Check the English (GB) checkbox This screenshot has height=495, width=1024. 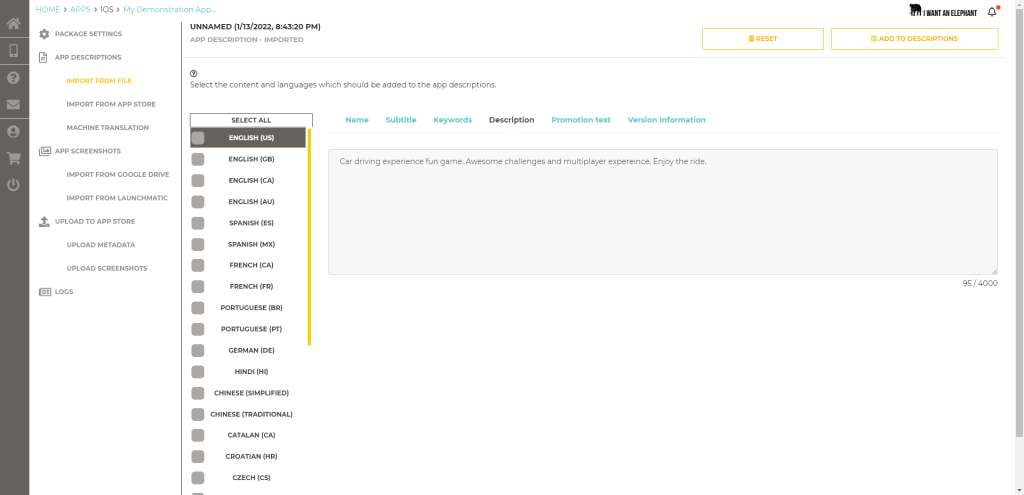click(x=198, y=159)
